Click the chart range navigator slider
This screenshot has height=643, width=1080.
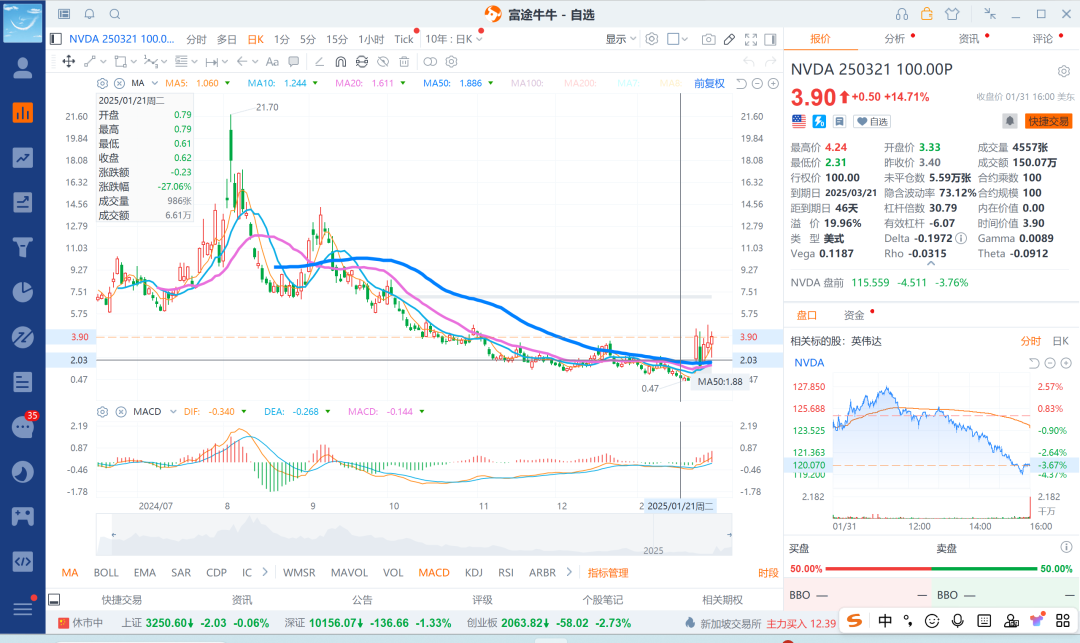(413, 535)
